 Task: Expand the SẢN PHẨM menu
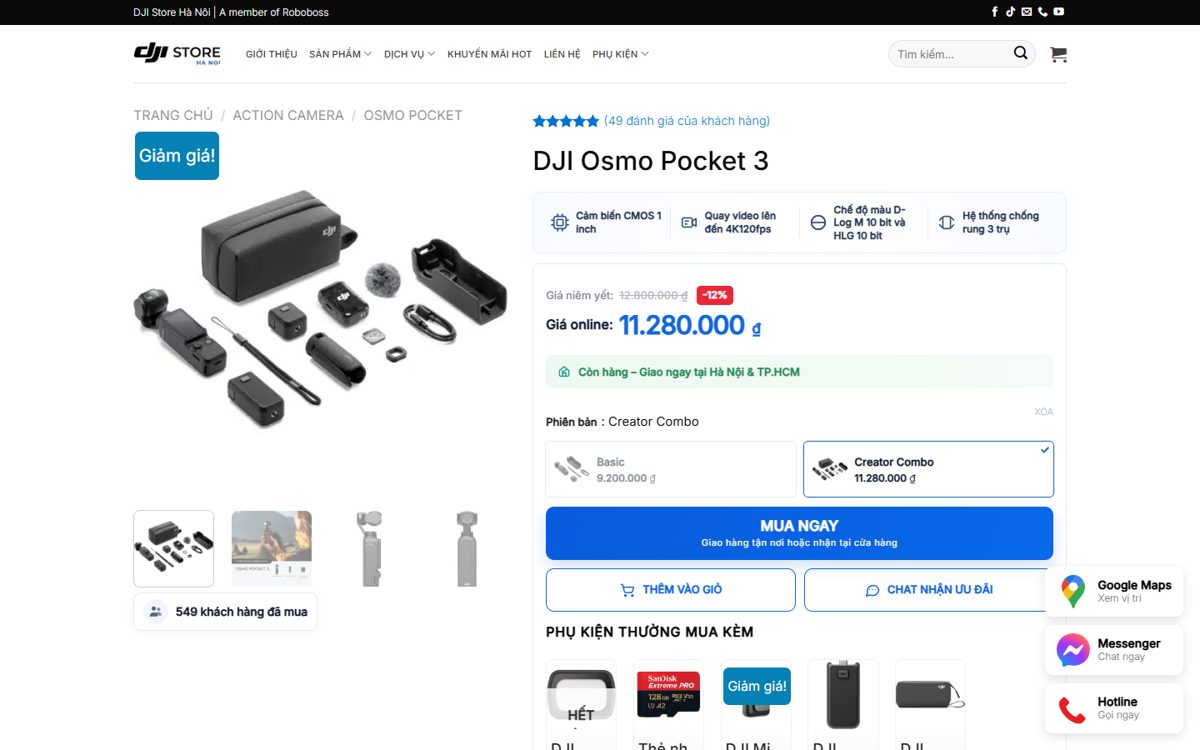[x=340, y=54]
